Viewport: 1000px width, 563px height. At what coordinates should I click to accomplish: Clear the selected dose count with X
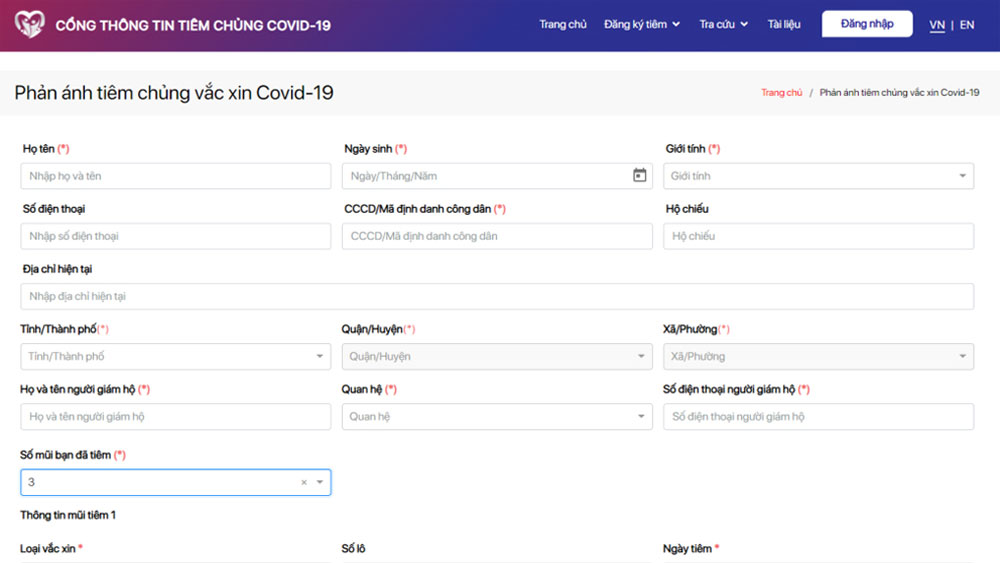(x=304, y=483)
